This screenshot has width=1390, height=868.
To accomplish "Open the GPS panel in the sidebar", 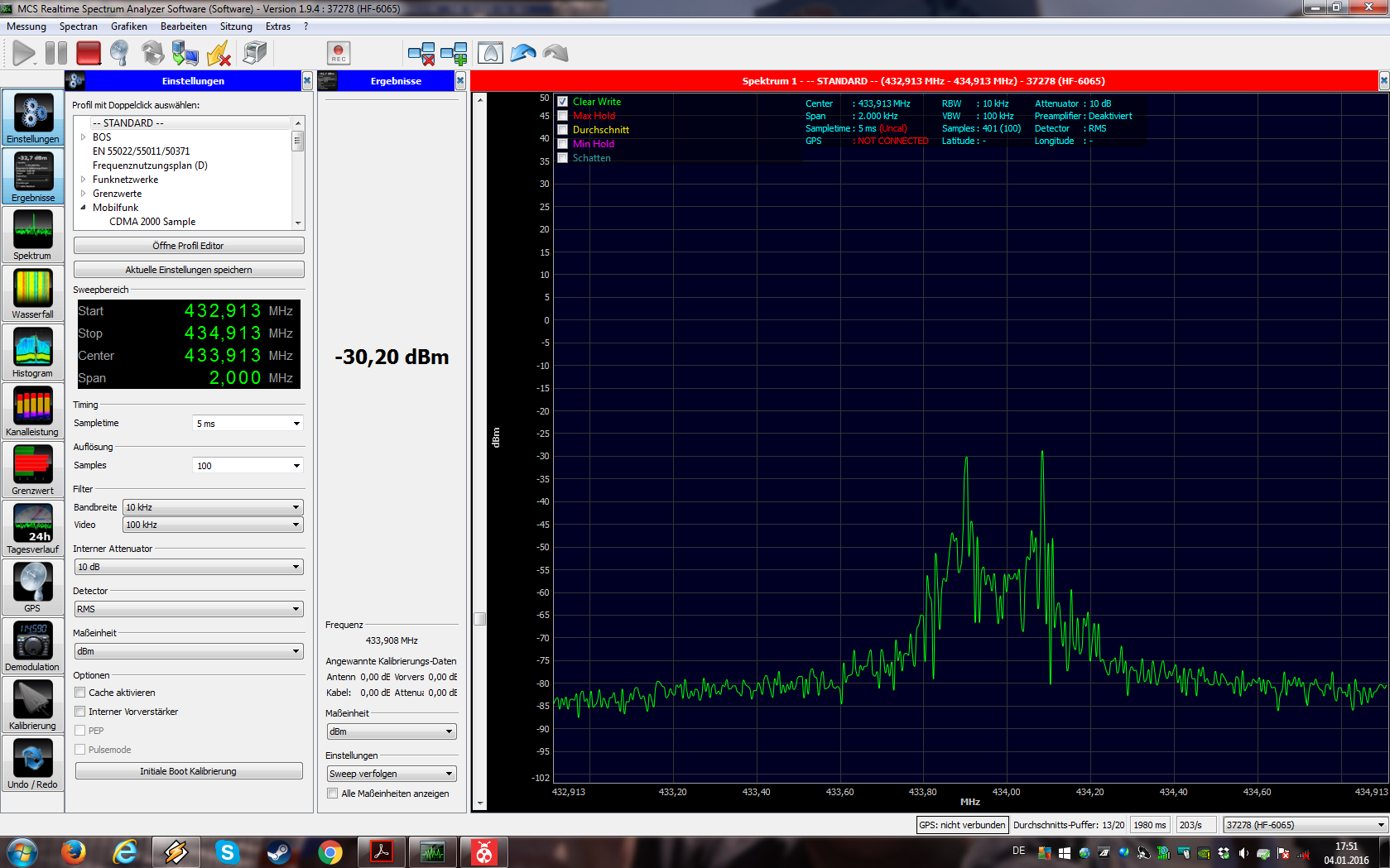I will [x=33, y=587].
